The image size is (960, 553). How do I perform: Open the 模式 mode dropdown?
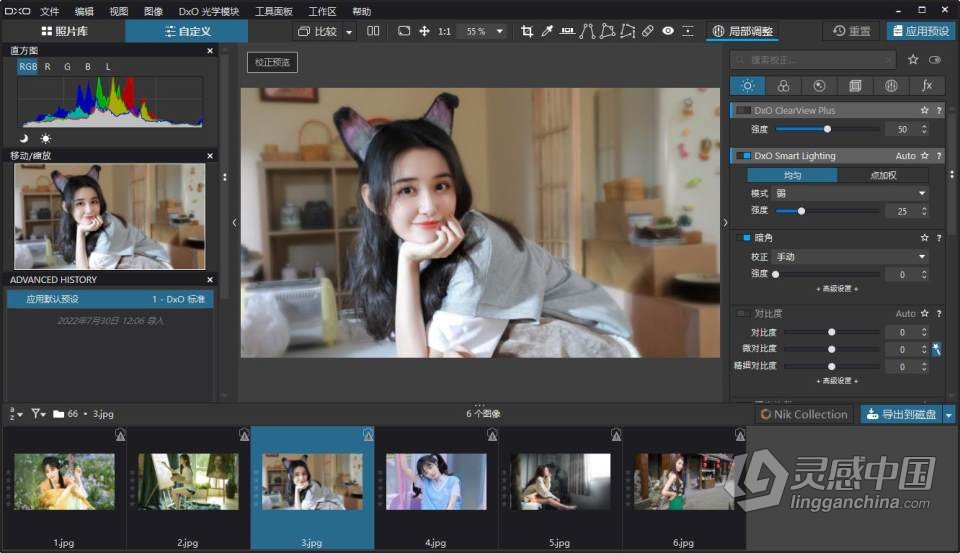852,194
